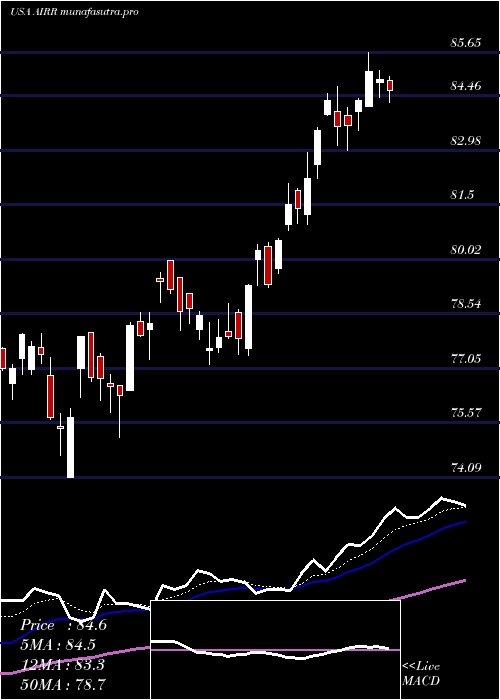Click the USA AIRR munafasutra.pro title text
The height and width of the screenshot is (700, 500).
(74, 12)
